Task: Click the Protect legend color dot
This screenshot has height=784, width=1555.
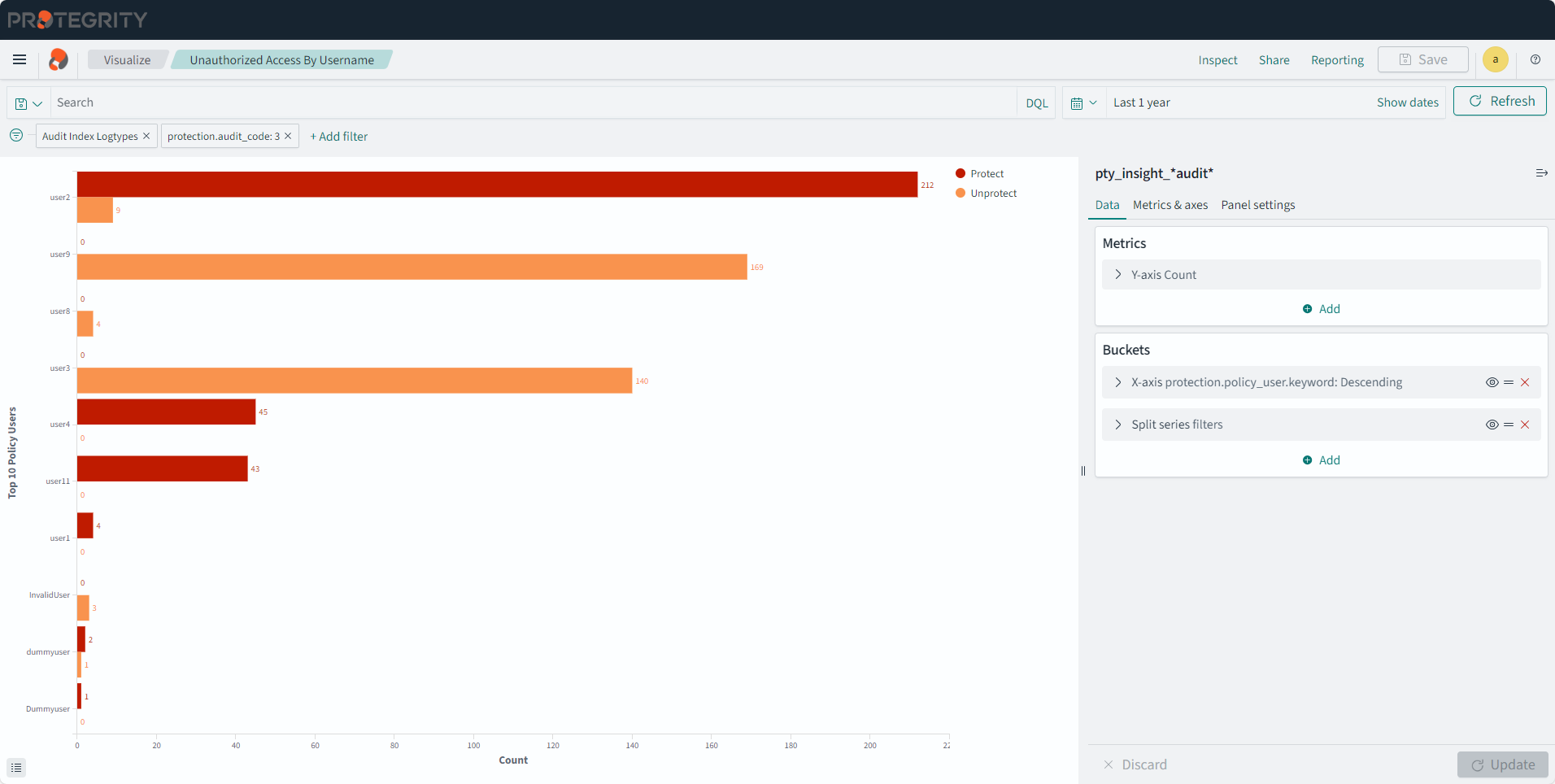Action: tap(960, 173)
